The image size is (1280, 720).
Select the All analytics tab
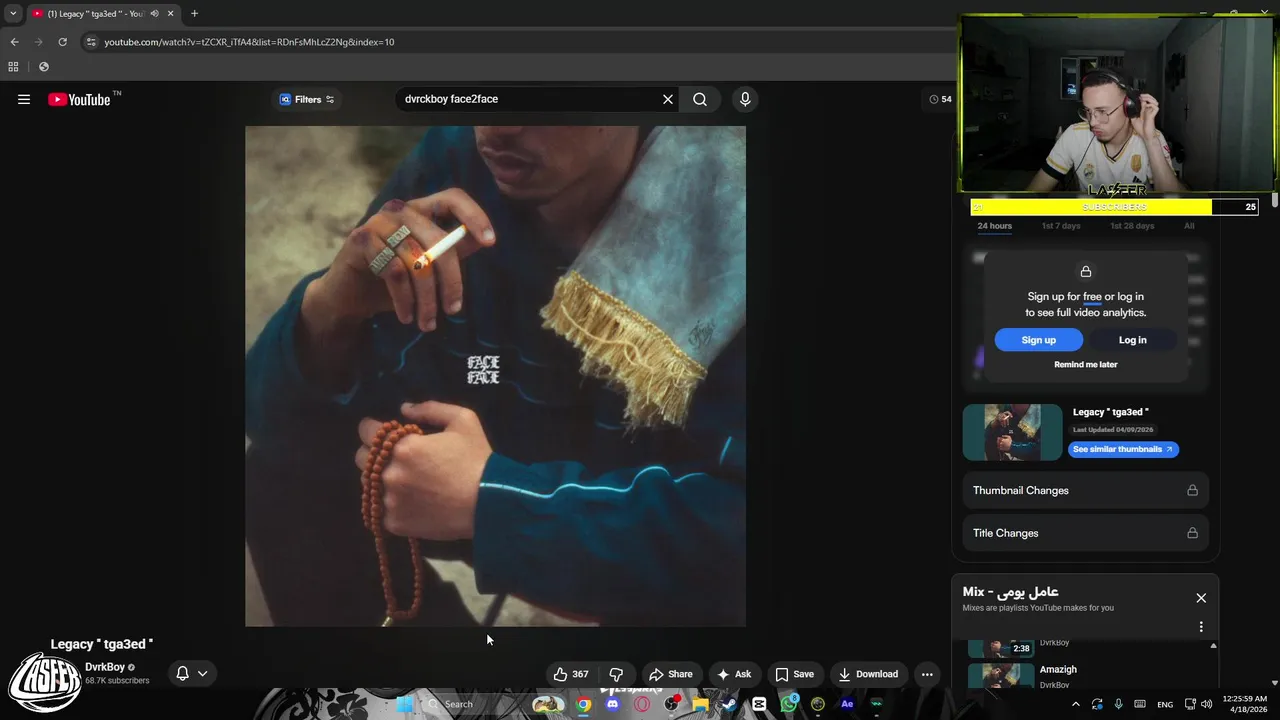[1189, 226]
